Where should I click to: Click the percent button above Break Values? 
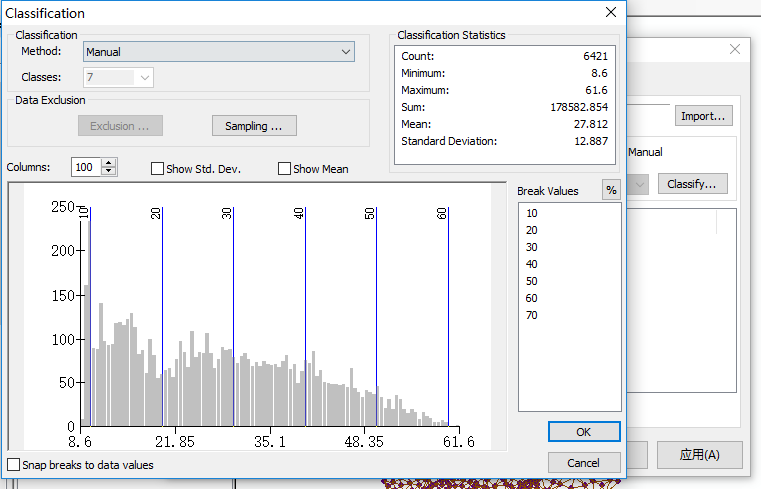[610, 191]
